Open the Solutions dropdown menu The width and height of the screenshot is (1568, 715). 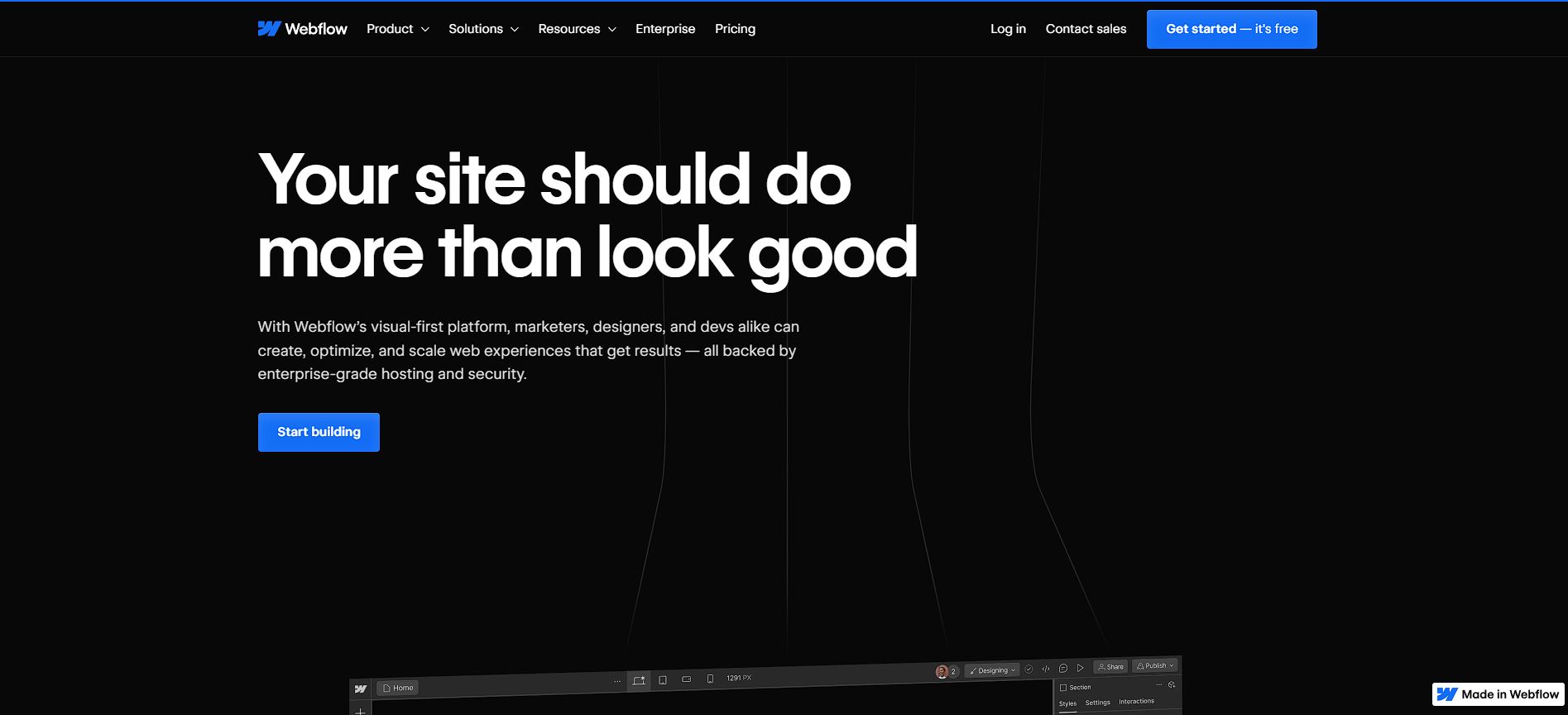(483, 29)
